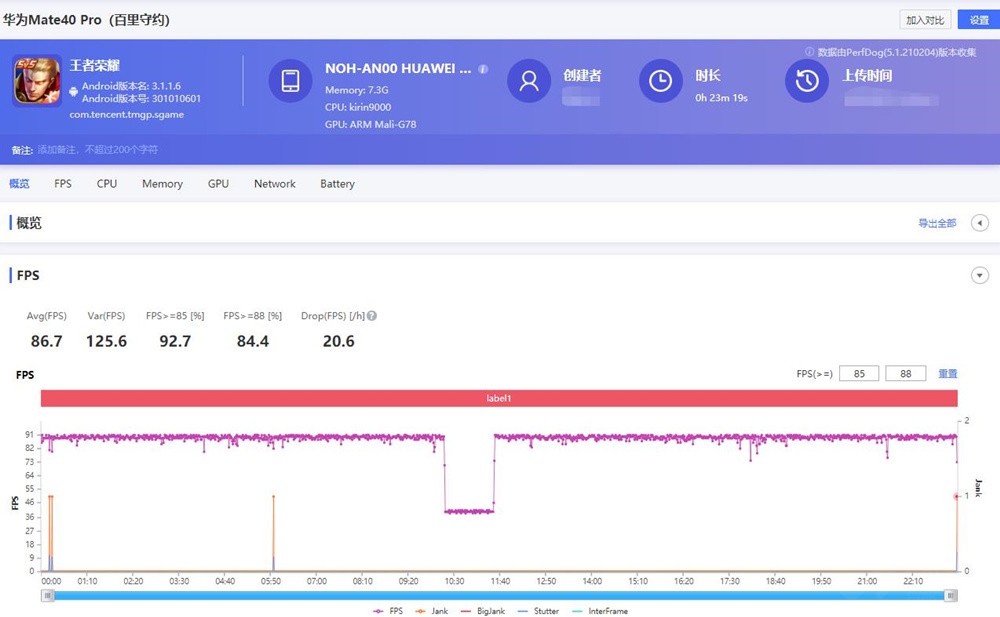
Task: Click the FPS>=88 [%] value 84.4
Action: point(253,341)
